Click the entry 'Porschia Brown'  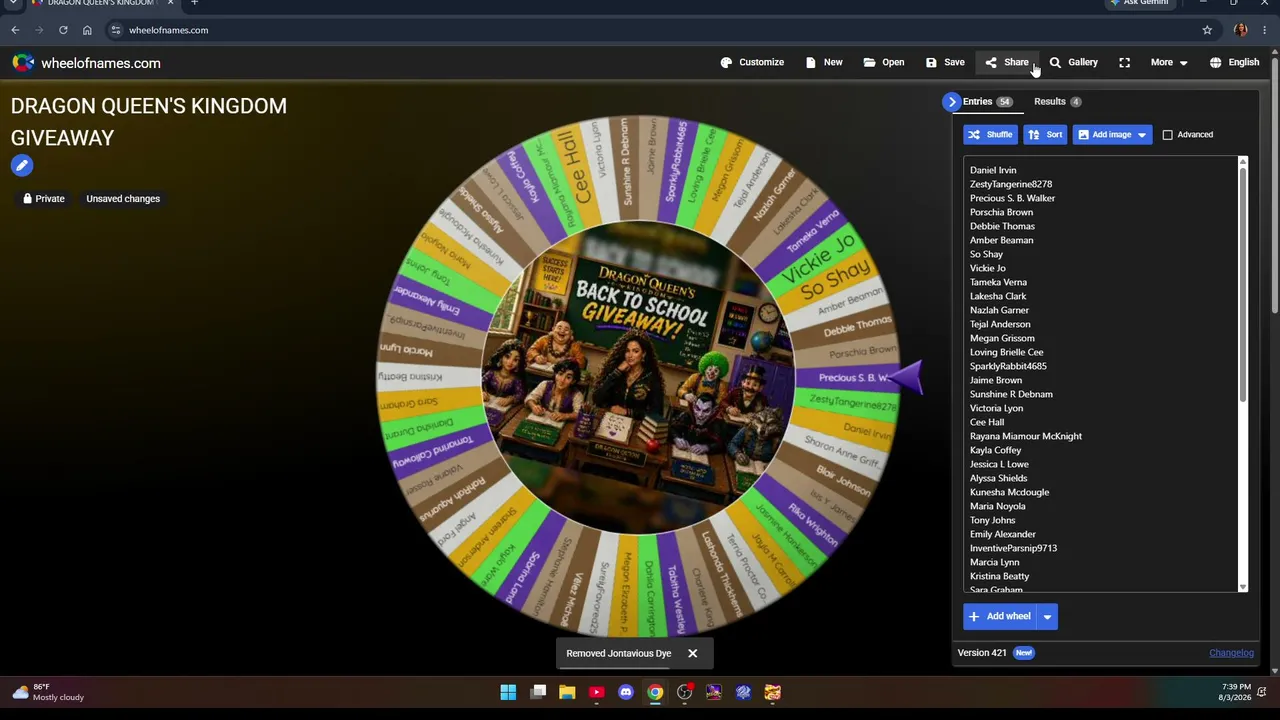pyautogui.click(x=1001, y=212)
